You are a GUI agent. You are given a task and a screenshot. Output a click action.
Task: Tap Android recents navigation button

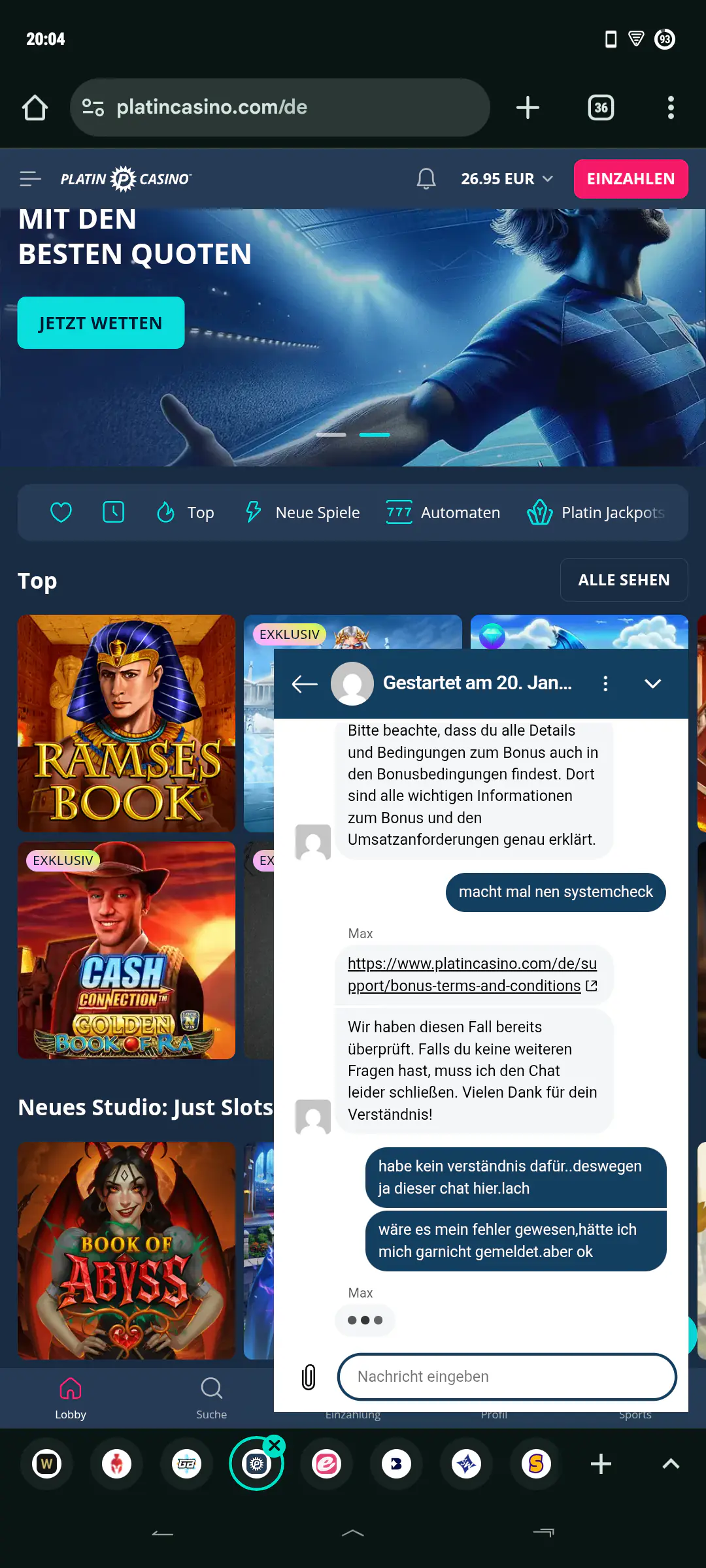coord(543,1533)
